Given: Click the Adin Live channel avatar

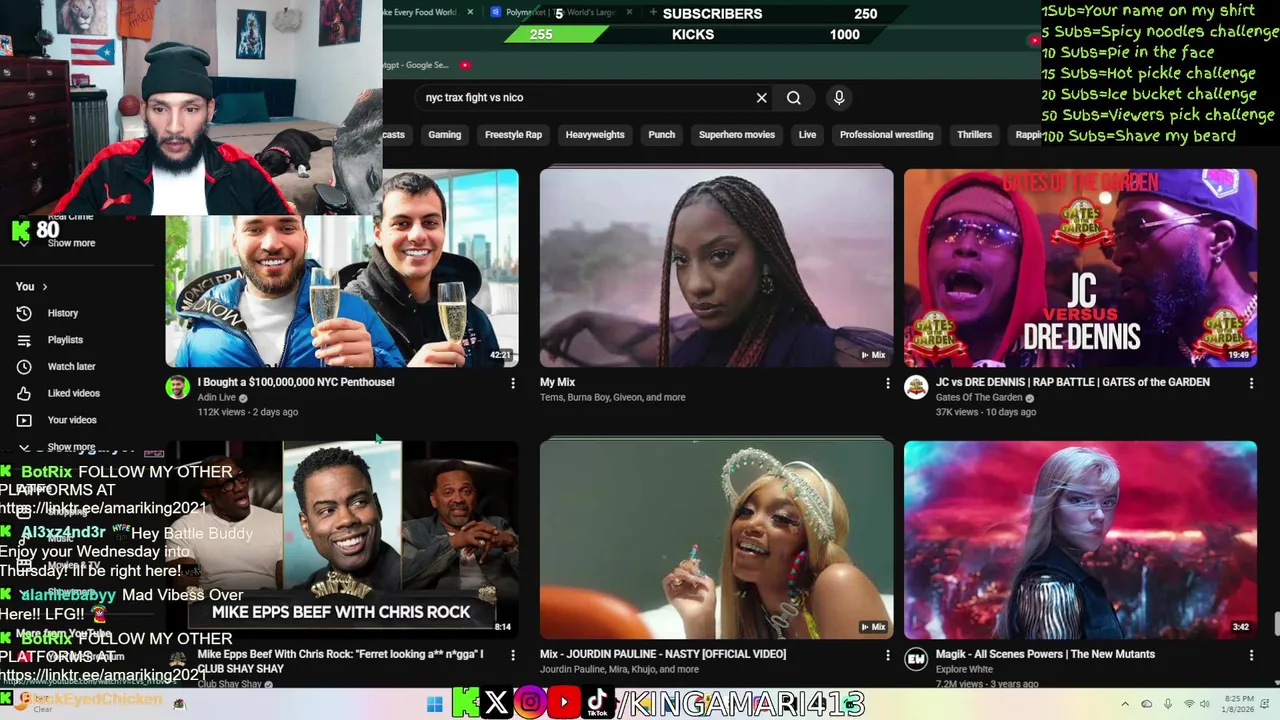Looking at the screenshot, I should tap(178, 387).
